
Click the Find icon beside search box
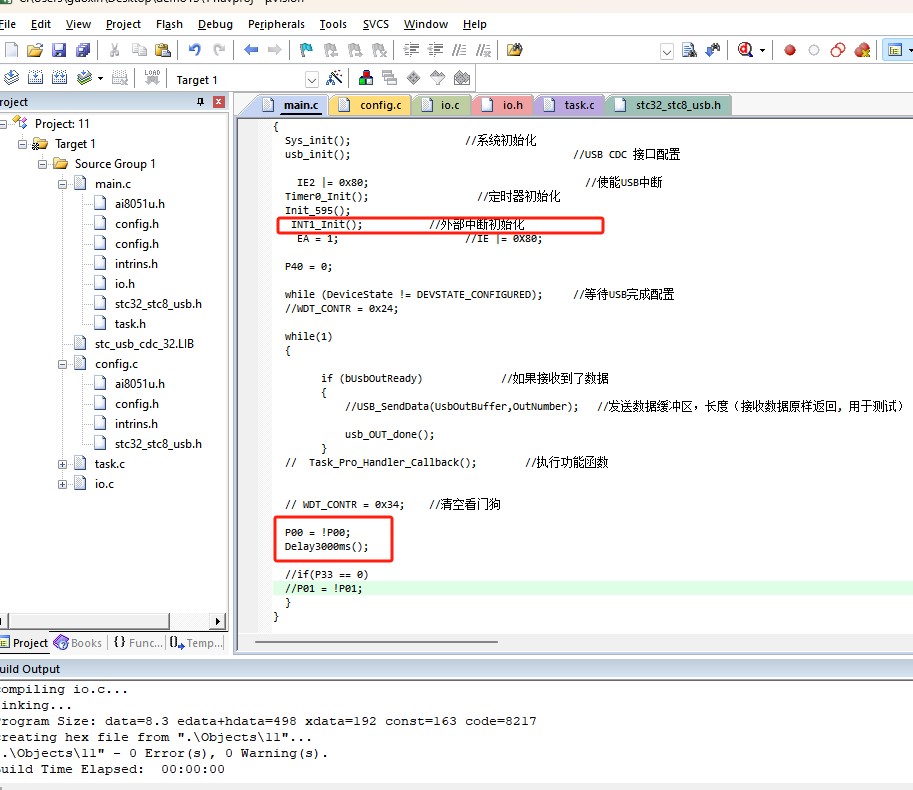coord(689,50)
